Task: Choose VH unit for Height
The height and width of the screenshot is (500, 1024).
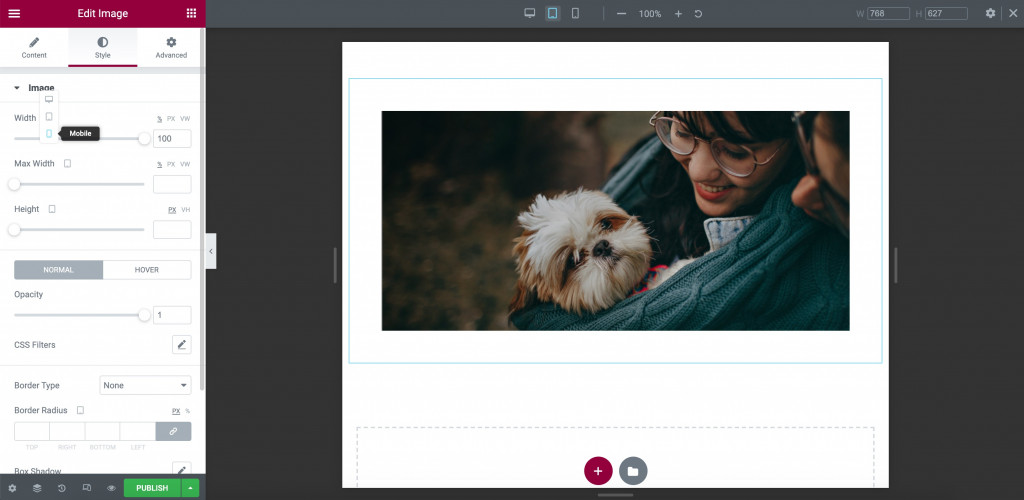Action: 185,210
